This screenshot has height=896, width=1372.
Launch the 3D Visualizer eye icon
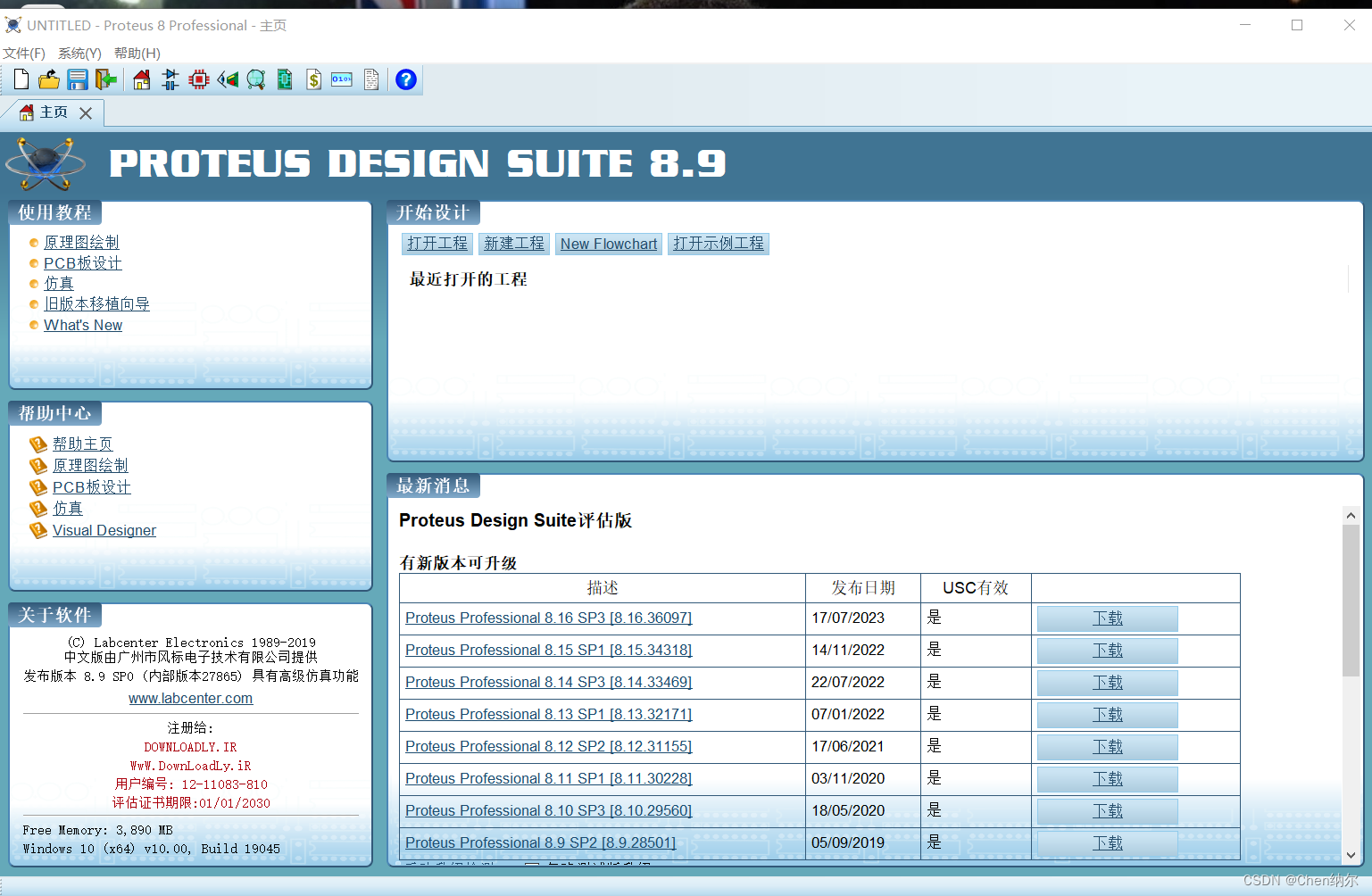click(x=228, y=79)
